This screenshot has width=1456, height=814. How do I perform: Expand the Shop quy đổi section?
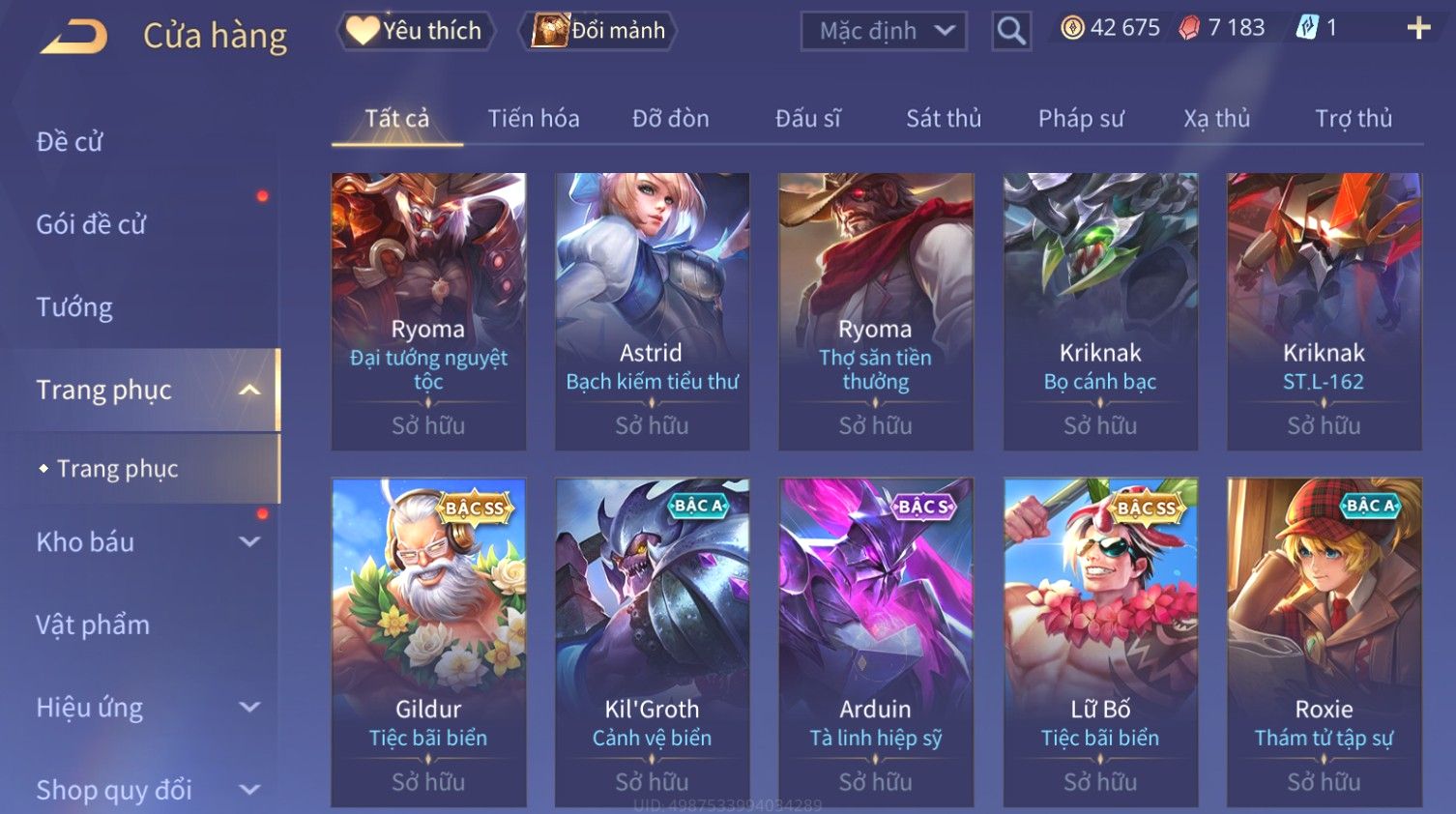tap(249, 790)
